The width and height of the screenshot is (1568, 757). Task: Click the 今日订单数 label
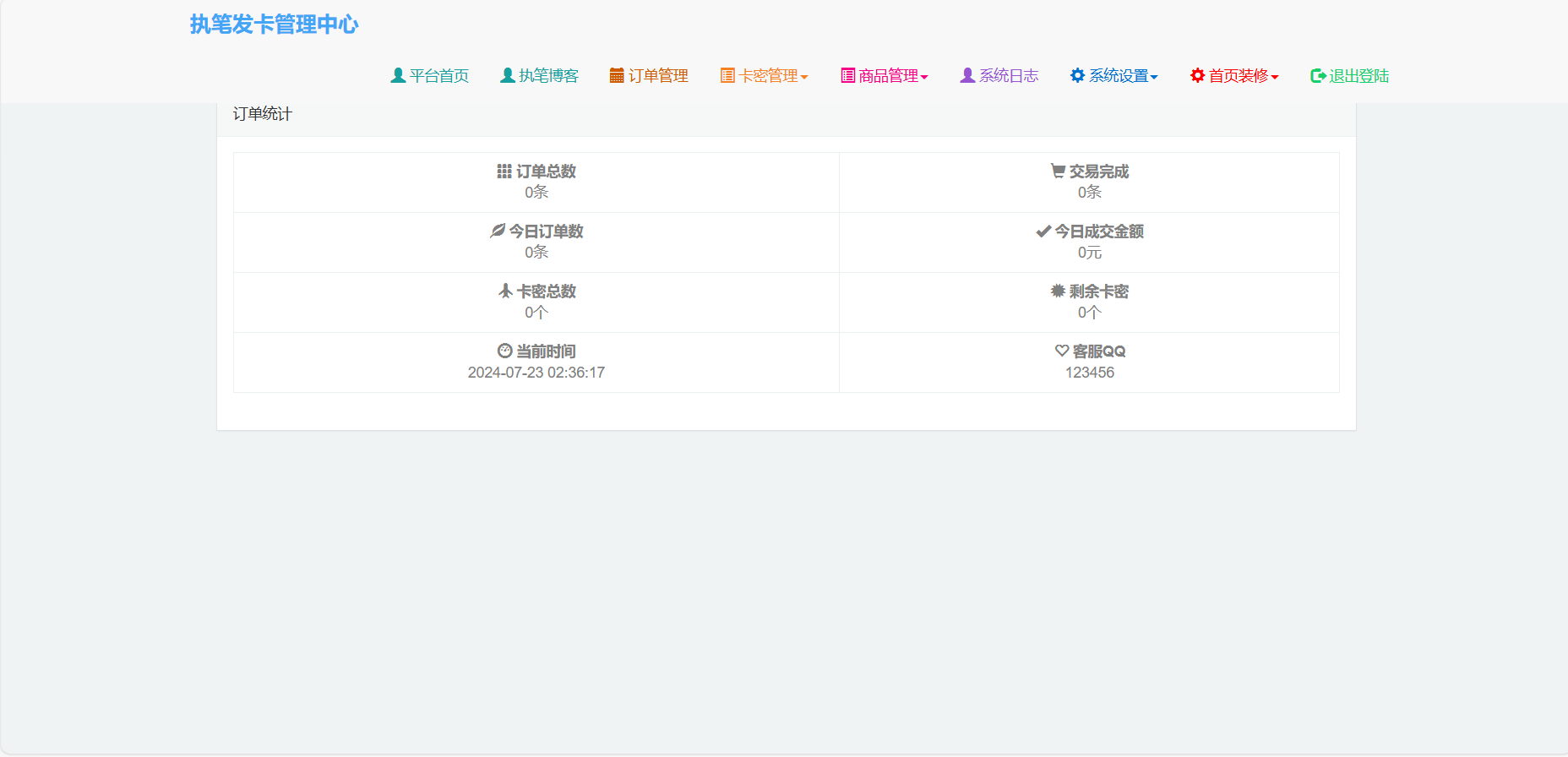pyautogui.click(x=546, y=231)
